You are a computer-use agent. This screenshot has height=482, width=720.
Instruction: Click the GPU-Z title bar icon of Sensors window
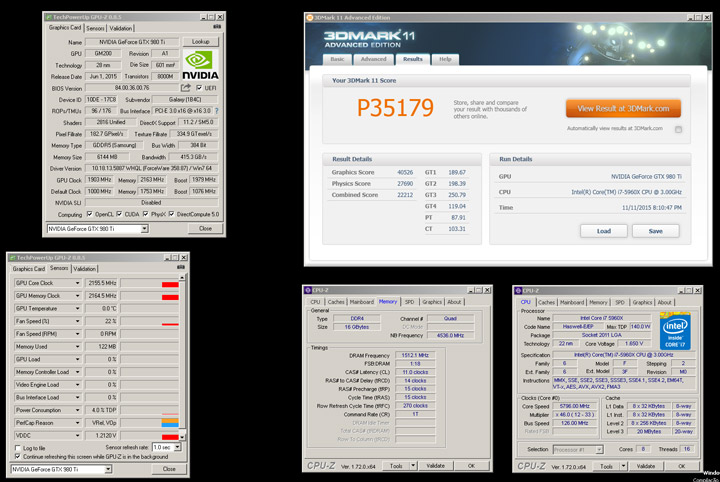pos(12,258)
